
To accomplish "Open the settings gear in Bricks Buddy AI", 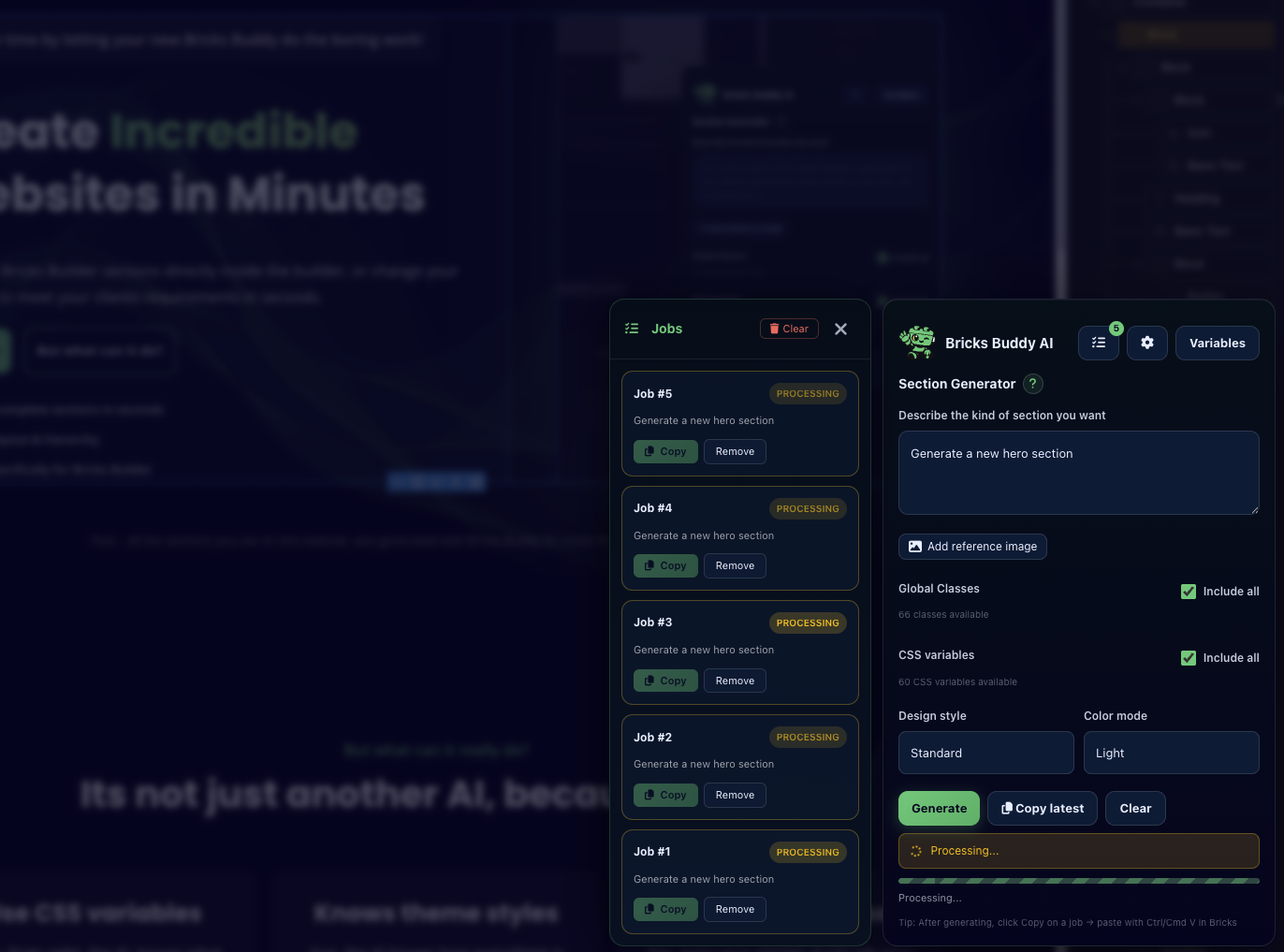I will (1147, 343).
